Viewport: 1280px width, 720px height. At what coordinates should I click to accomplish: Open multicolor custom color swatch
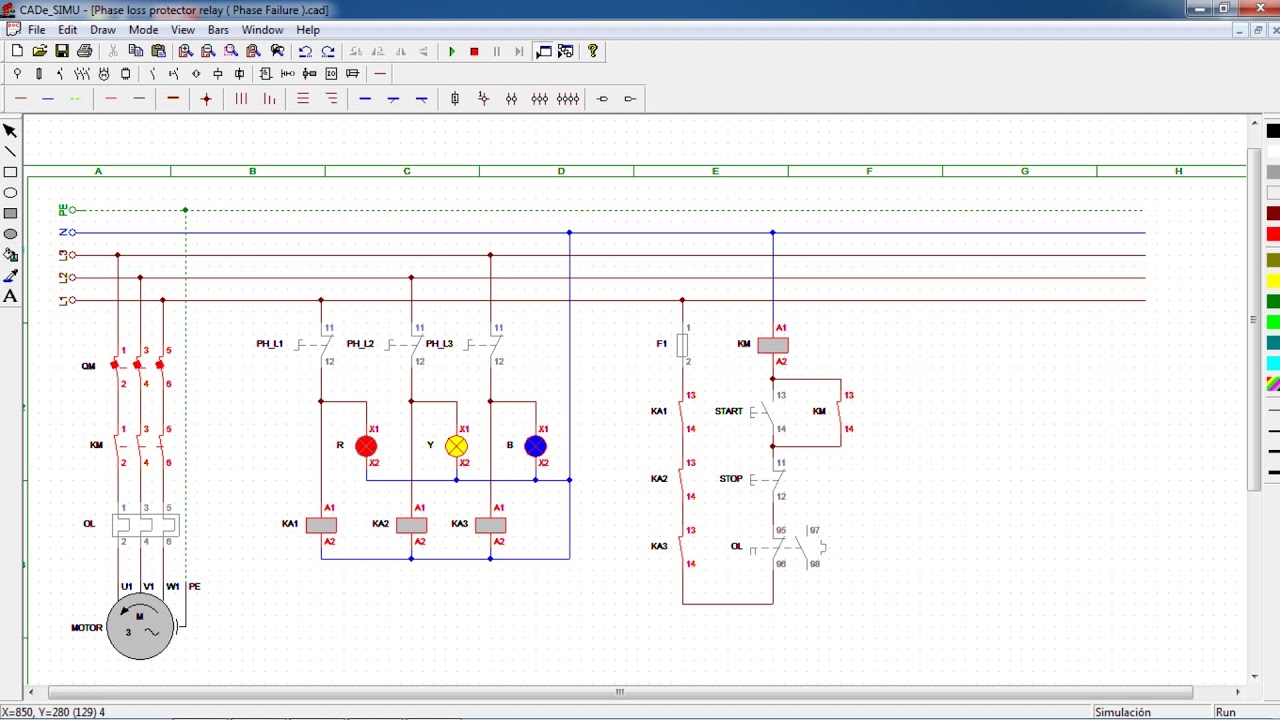coord(1273,384)
